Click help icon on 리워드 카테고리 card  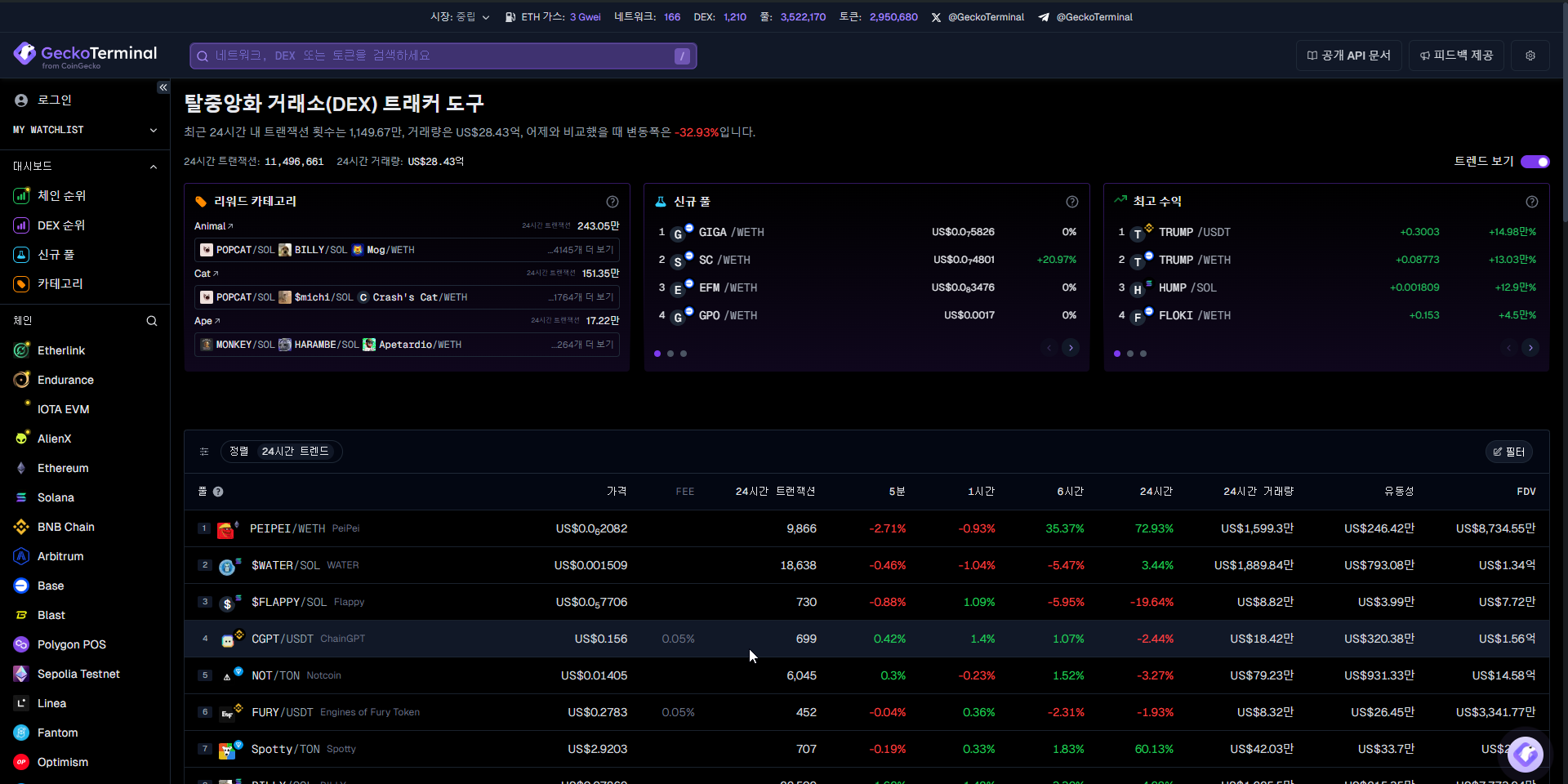612,202
